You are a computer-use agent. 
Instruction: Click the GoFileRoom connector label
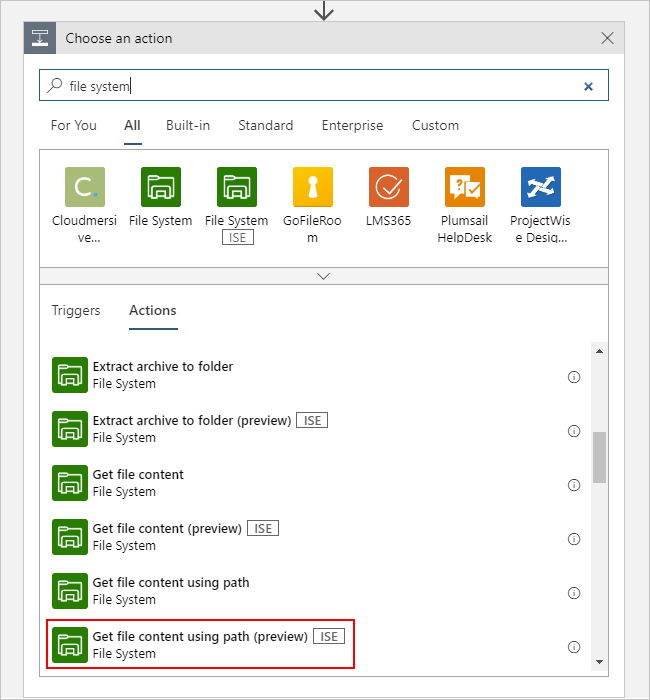coord(312,229)
